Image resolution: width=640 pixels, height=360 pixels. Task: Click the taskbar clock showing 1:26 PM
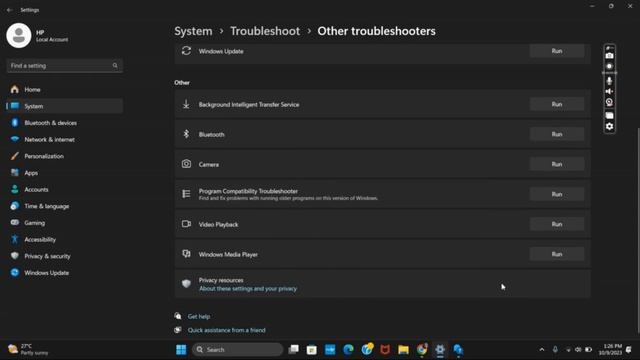pyautogui.click(x=610, y=349)
